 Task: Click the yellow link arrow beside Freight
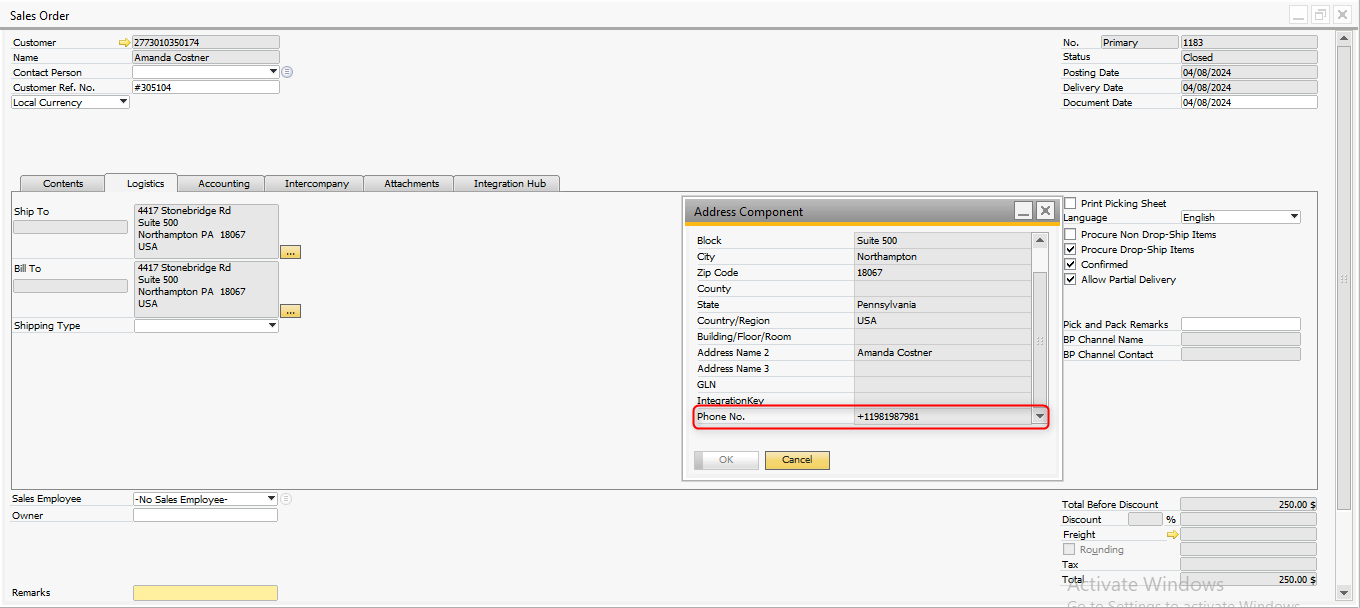(1173, 535)
